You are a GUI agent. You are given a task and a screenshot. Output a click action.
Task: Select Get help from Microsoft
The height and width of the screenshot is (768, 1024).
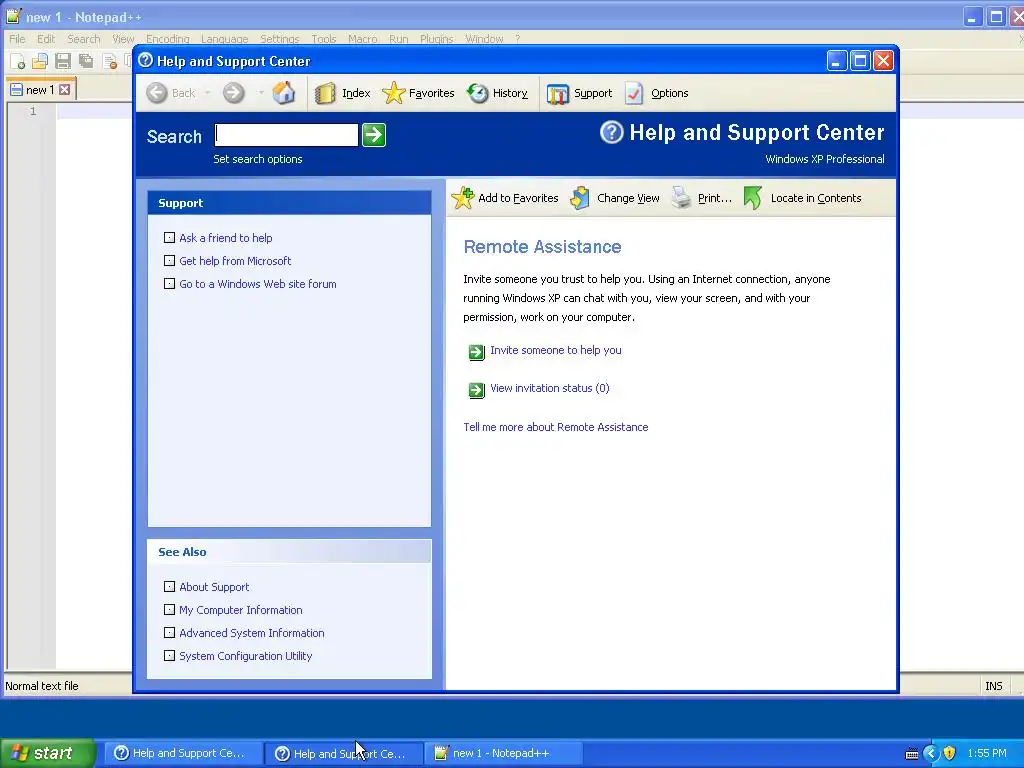click(235, 261)
